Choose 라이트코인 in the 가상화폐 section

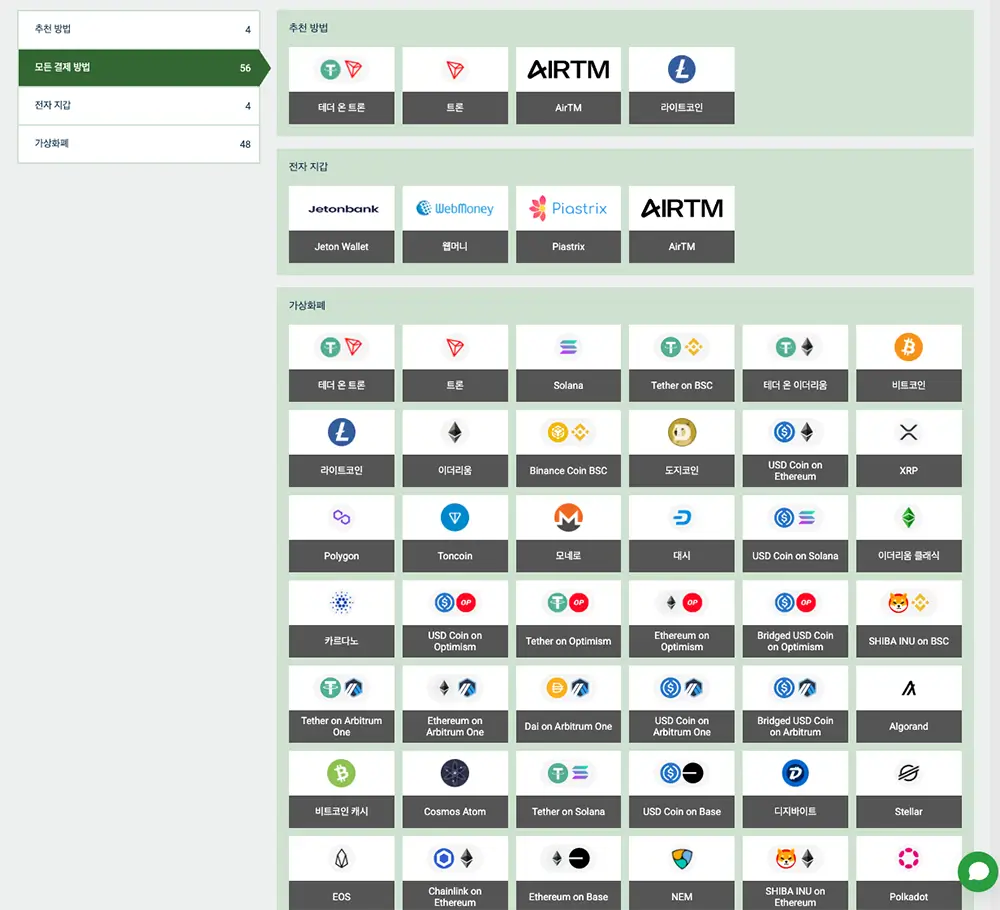pos(341,449)
